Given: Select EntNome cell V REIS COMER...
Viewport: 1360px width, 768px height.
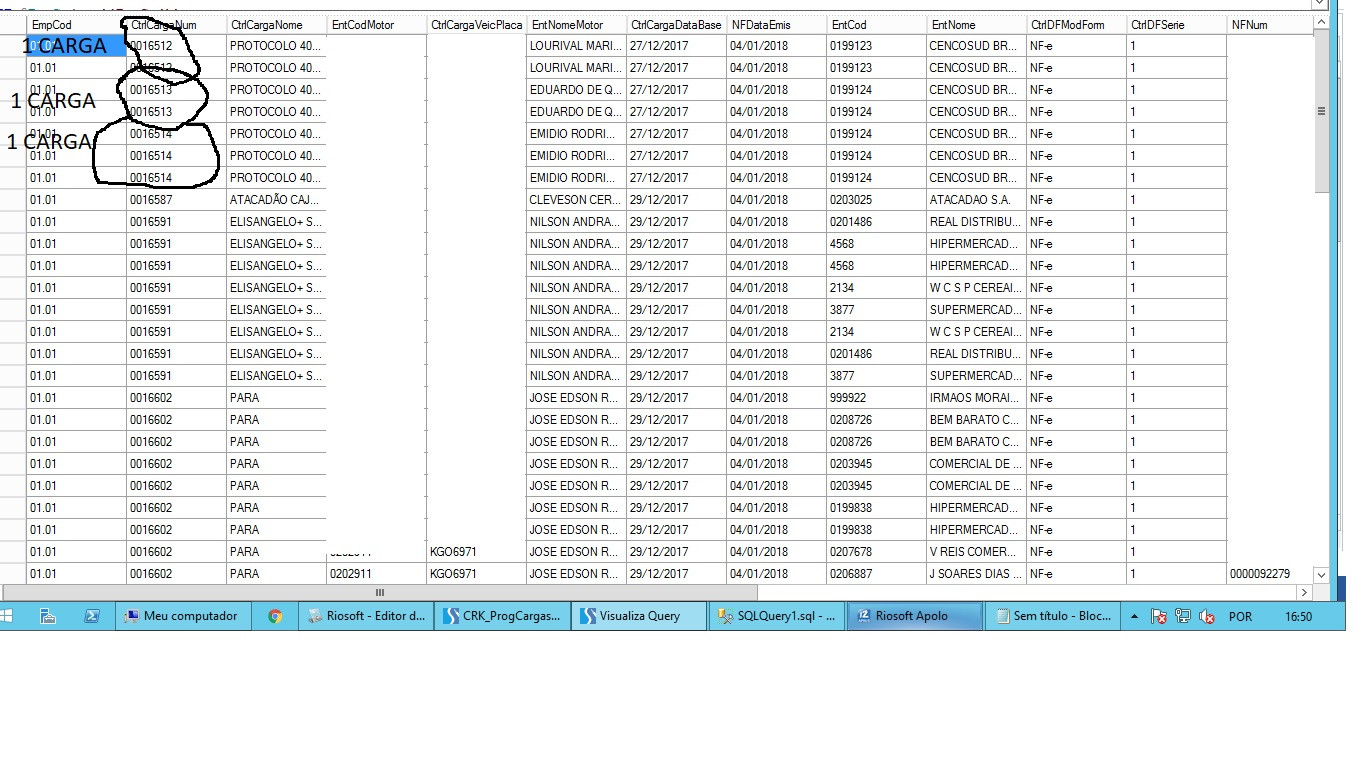Looking at the screenshot, I should (x=976, y=552).
